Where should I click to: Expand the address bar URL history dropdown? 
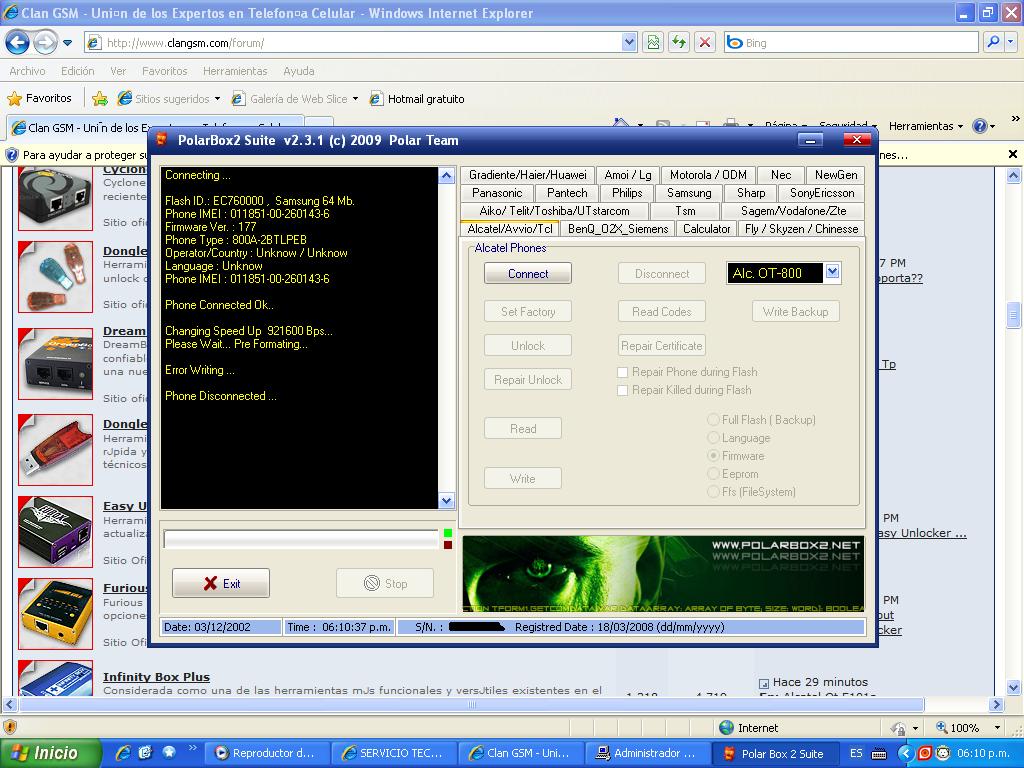click(629, 43)
